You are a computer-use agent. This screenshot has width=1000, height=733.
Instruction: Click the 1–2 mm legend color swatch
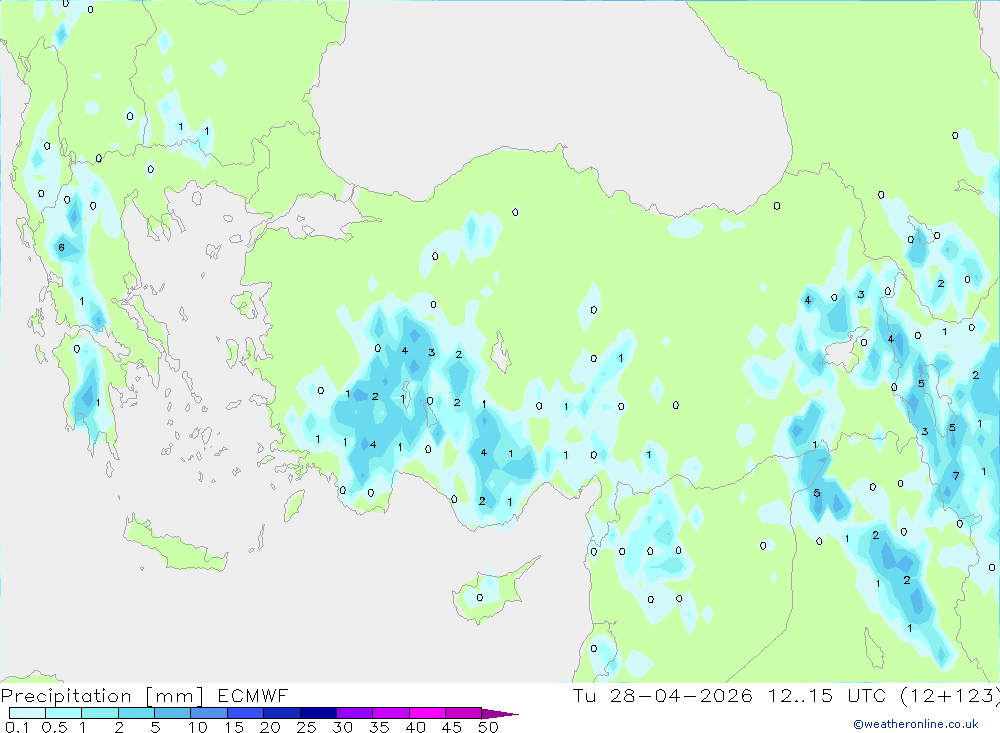[x=99, y=713]
